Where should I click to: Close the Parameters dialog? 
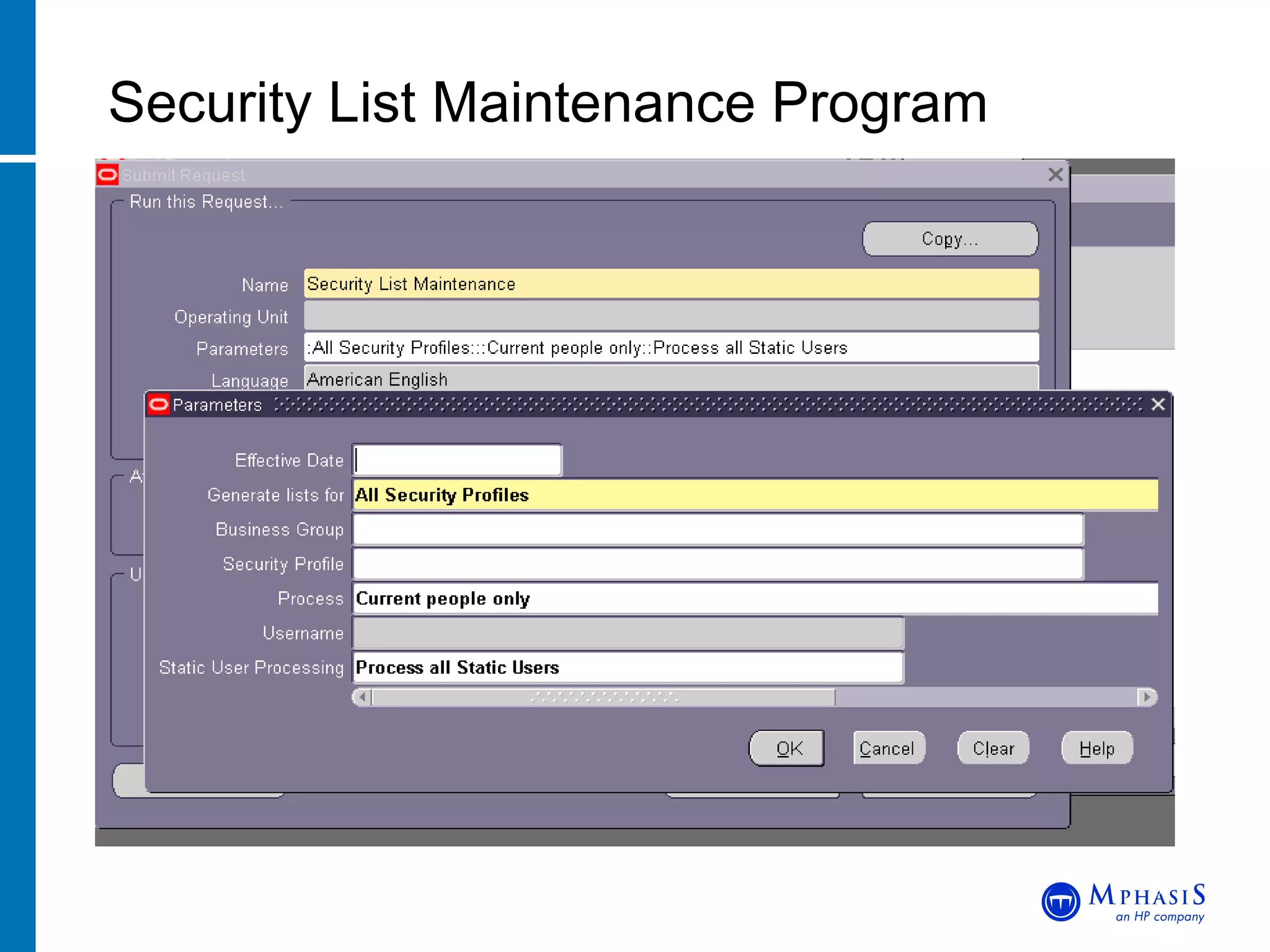point(1158,405)
